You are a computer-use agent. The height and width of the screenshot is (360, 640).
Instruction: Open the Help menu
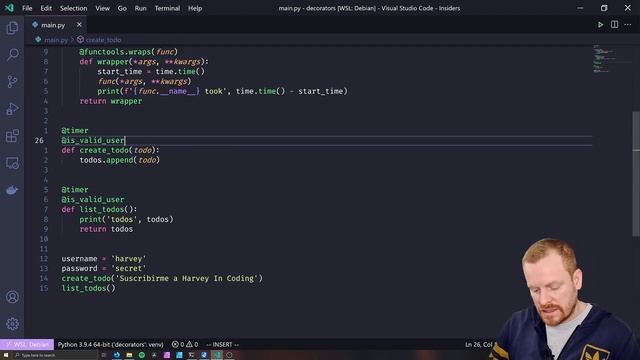click(x=195, y=8)
